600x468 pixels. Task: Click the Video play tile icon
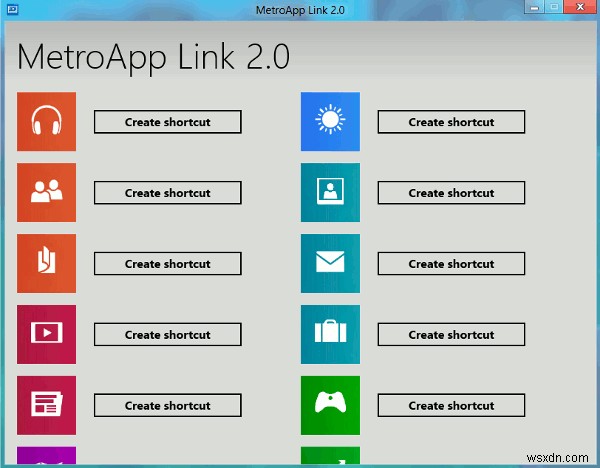tap(46, 334)
